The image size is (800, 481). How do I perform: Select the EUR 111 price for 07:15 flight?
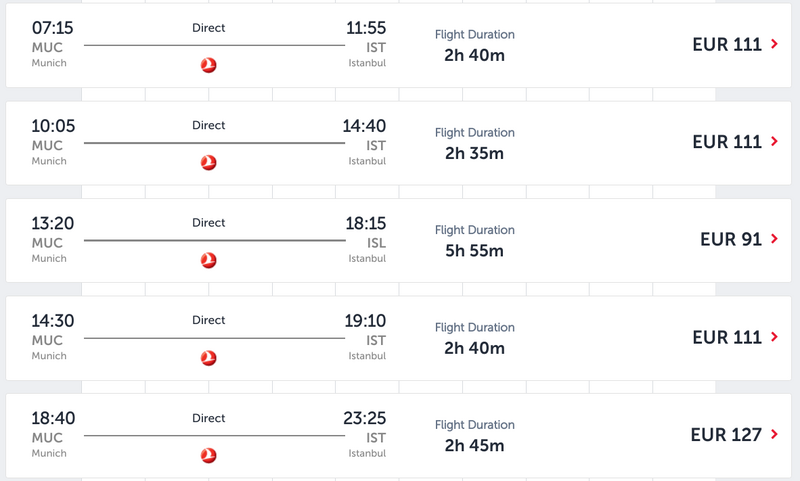(x=727, y=44)
